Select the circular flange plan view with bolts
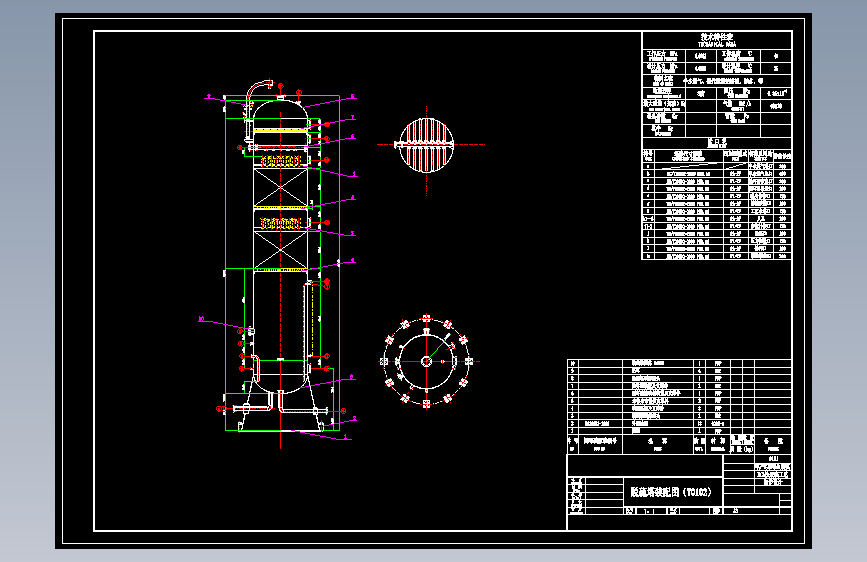 (426, 361)
